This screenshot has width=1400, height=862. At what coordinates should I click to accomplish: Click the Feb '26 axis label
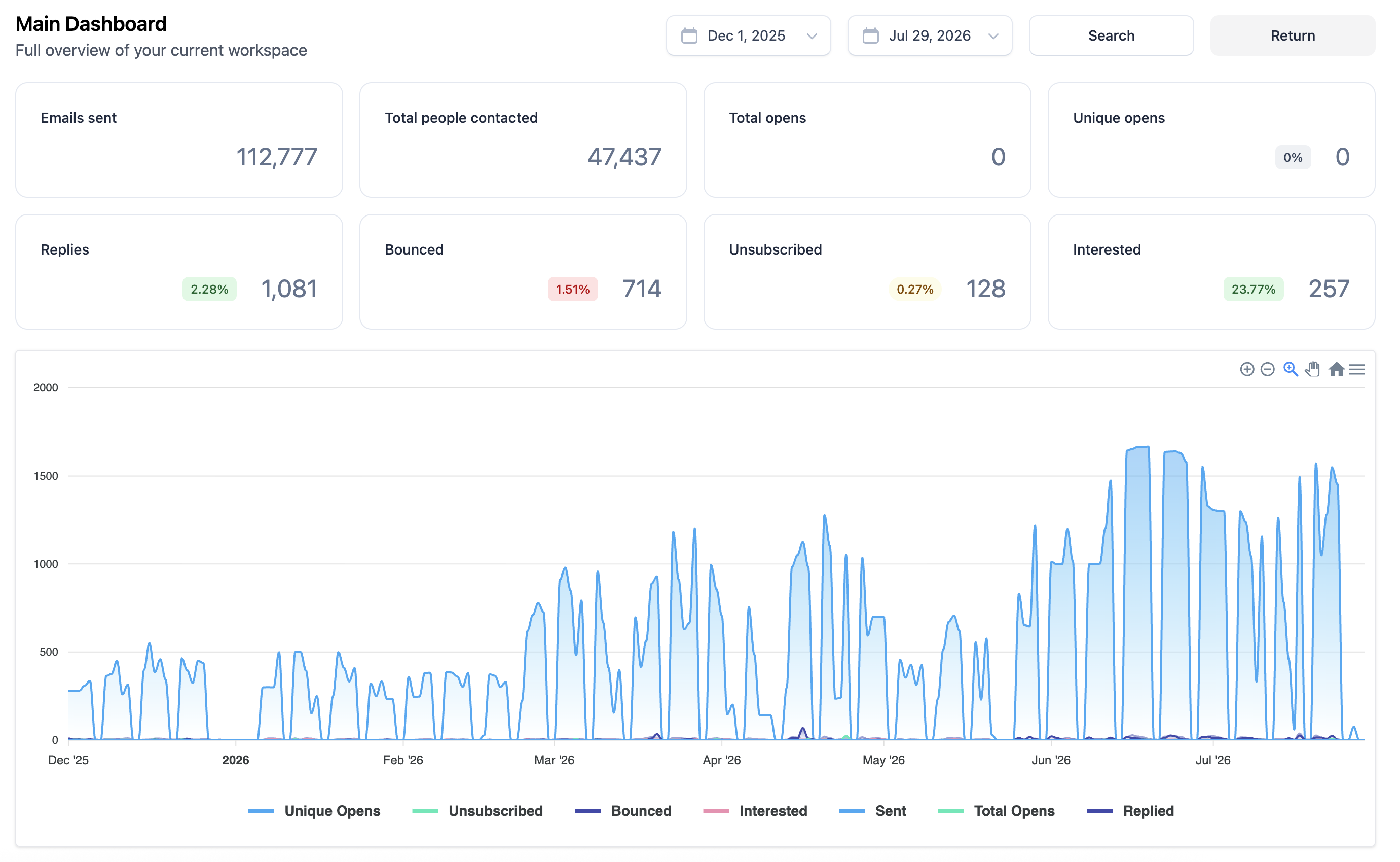403,760
